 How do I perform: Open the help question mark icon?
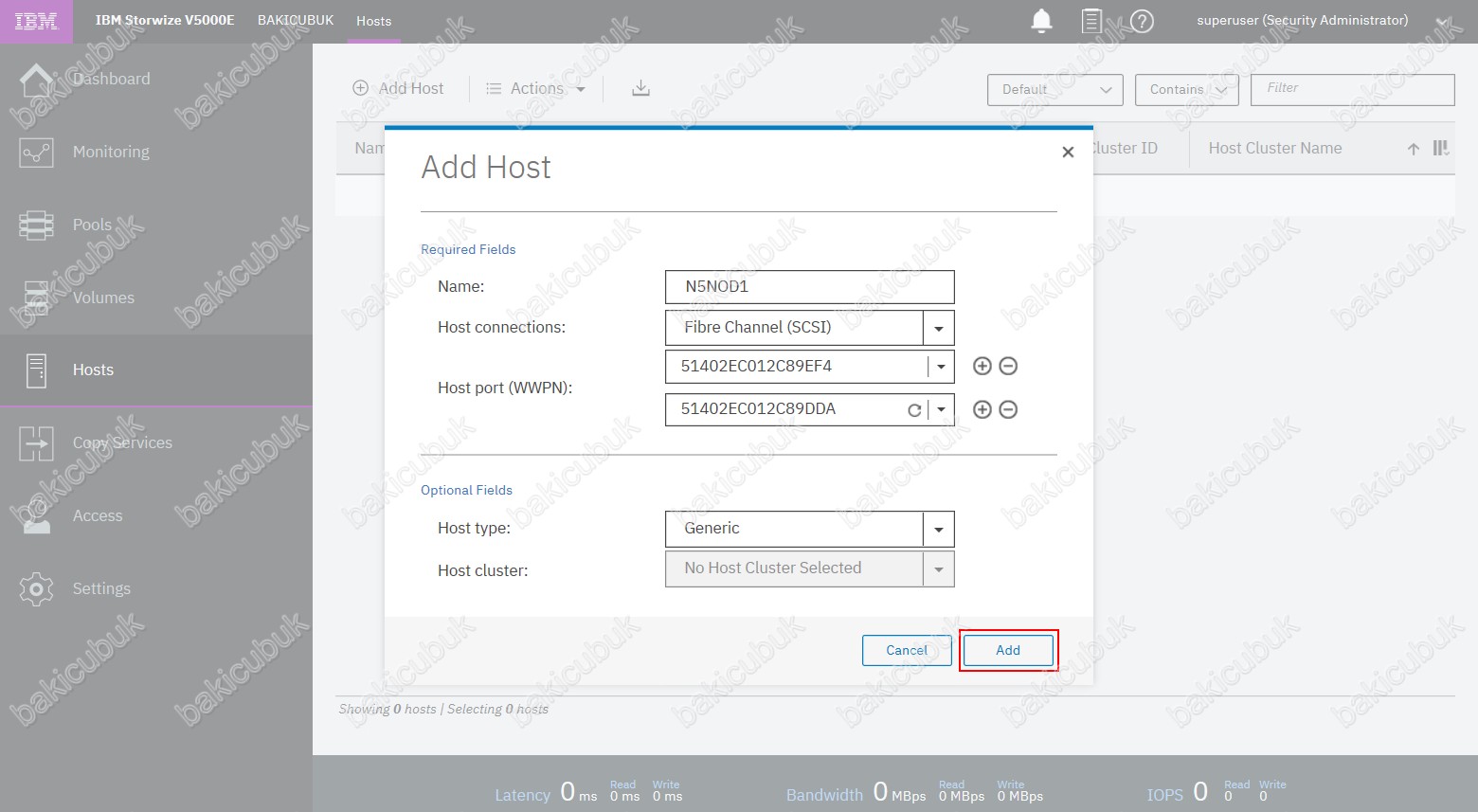tap(1143, 21)
